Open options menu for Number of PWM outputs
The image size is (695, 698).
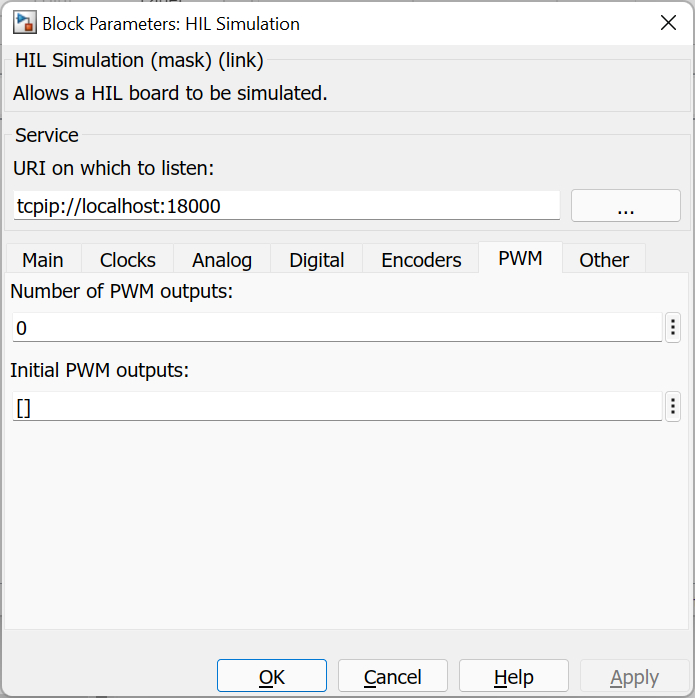[x=673, y=327]
